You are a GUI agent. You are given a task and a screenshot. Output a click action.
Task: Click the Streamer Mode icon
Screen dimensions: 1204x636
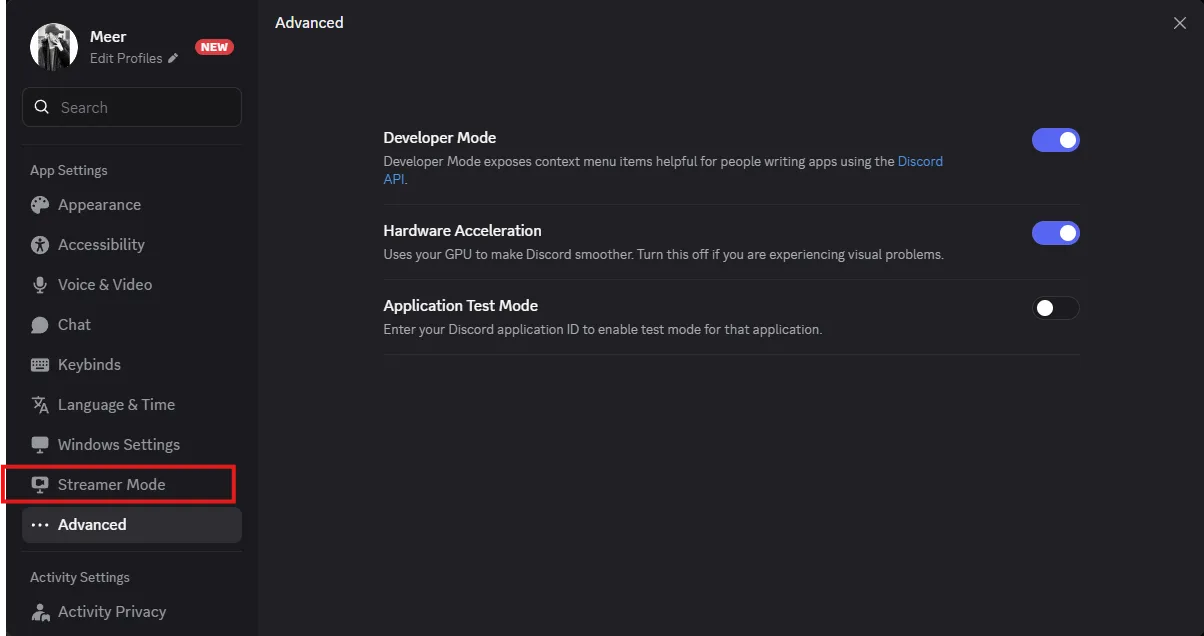pos(40,485)
